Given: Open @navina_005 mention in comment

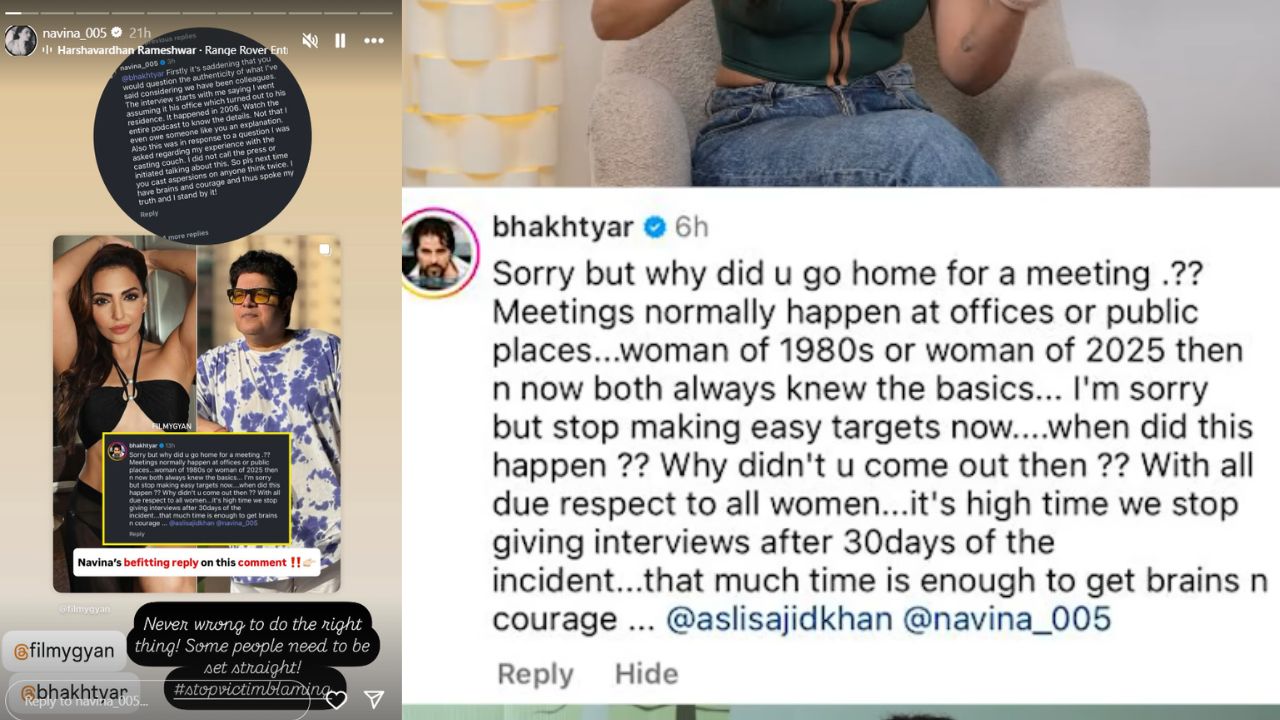Looking at the screenshot, I should tap(1007, 618).
